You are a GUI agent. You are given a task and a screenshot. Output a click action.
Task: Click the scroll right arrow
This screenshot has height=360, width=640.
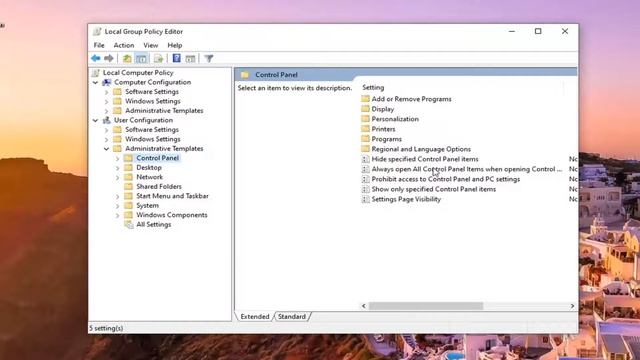point(572,306)
